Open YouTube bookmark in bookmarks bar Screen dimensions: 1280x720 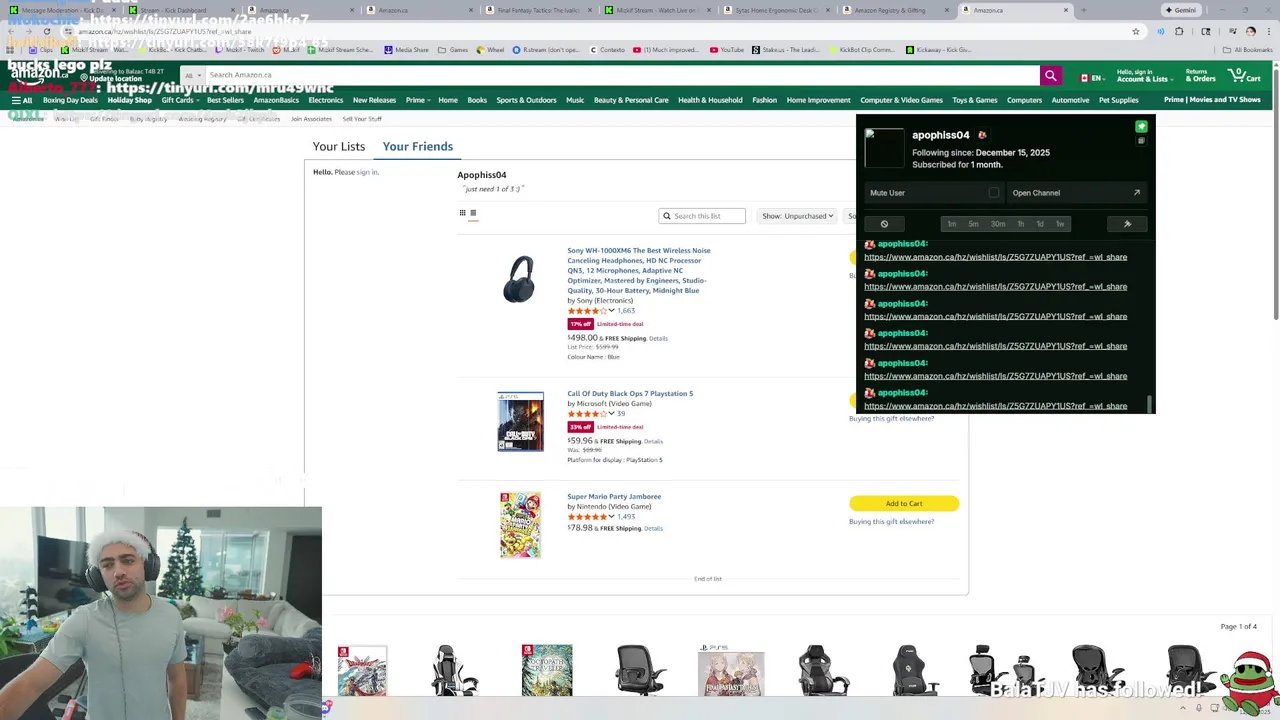click(727, 49)
